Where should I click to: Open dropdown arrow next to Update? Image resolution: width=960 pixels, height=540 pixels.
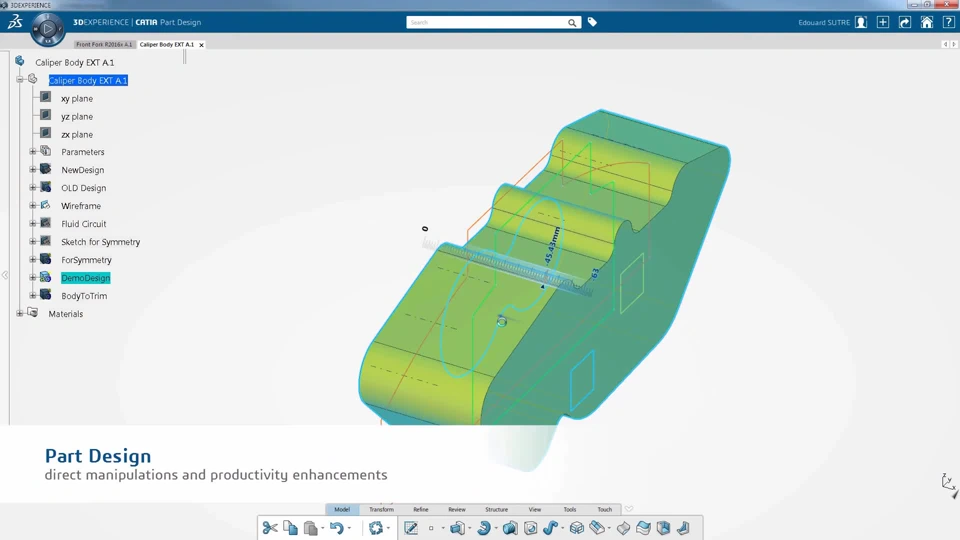click(388, 528)
